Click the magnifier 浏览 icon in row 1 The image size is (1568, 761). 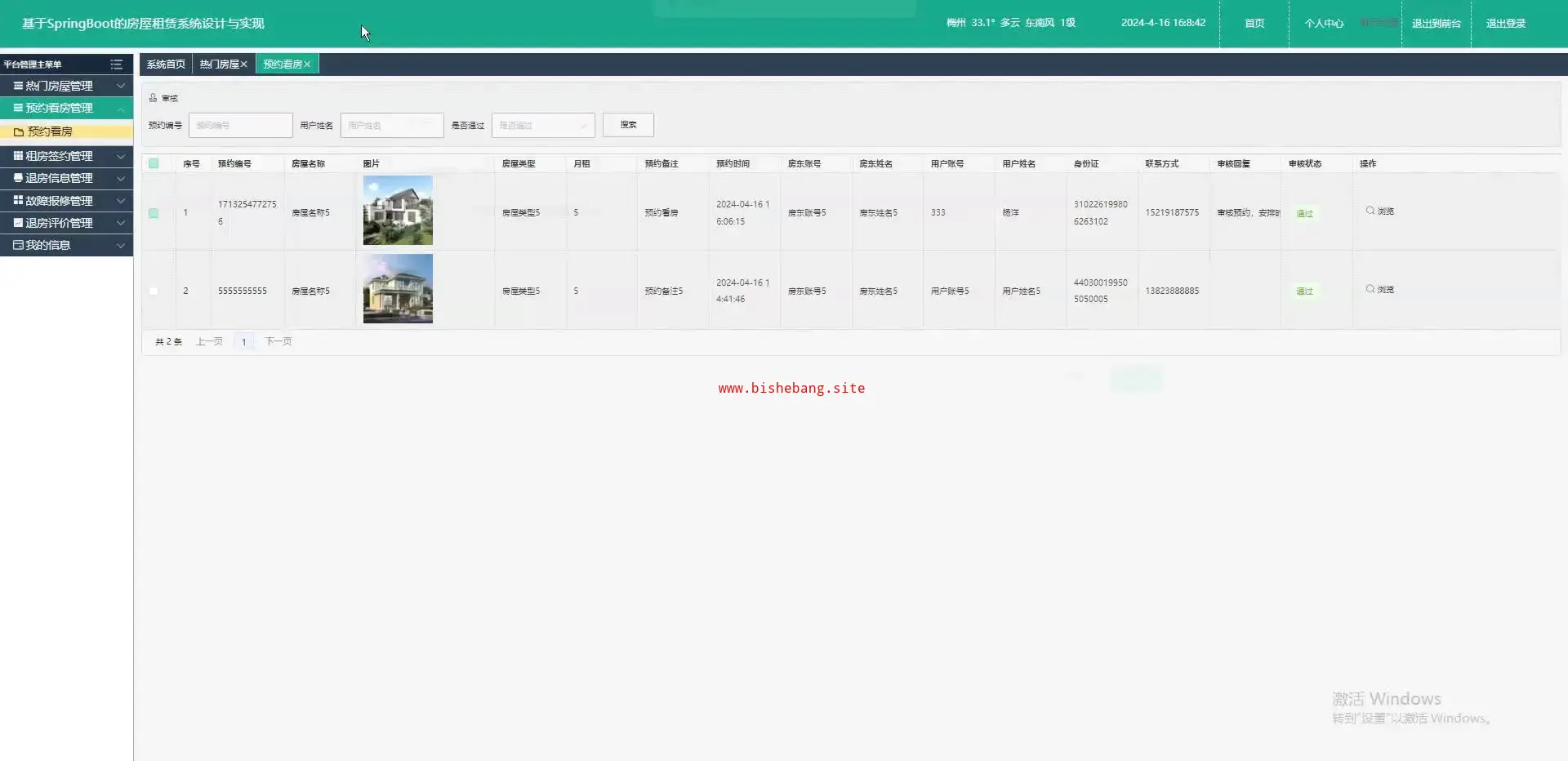click(x=1370, y=211)
